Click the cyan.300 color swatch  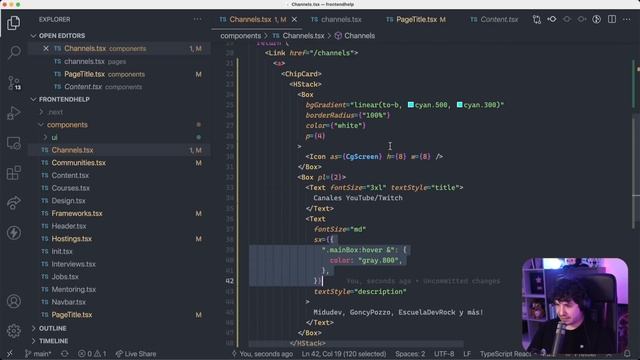pos(460,105)
